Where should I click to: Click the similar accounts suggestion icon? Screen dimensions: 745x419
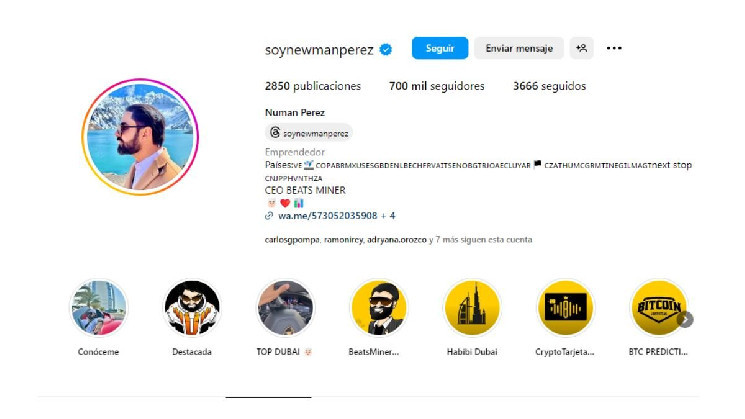click(582, 48)
